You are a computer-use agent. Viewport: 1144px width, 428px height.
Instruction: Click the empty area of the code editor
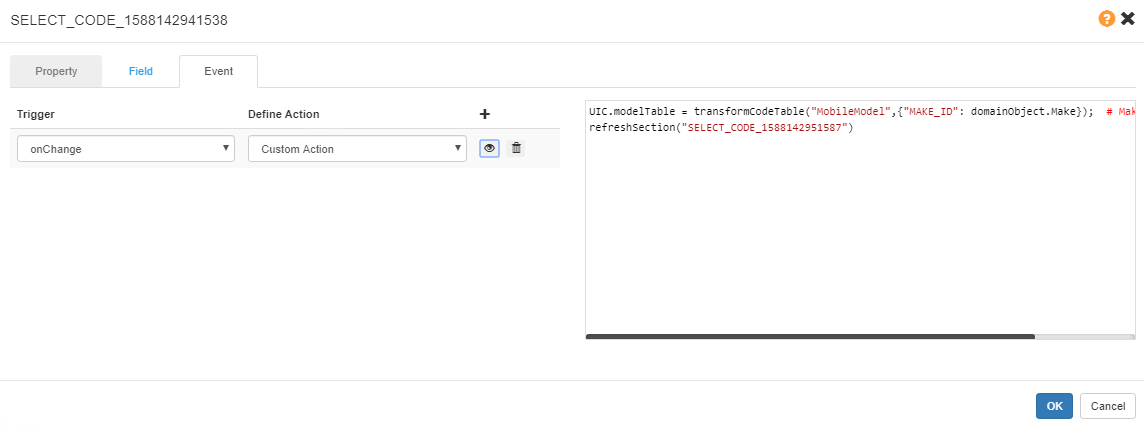pos(860,240)
